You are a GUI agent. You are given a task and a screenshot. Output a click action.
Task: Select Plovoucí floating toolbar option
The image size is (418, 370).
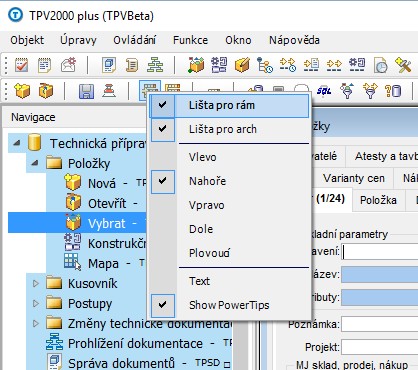coord(229,253)
